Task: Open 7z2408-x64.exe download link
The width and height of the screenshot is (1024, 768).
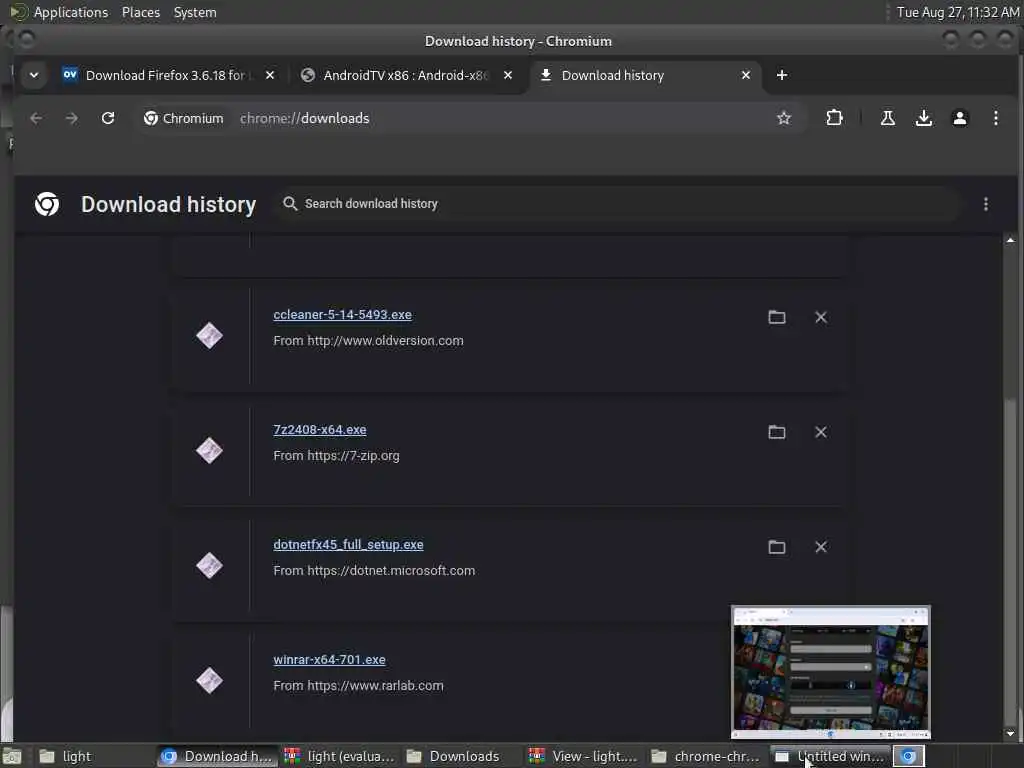Action: [319, 430]
